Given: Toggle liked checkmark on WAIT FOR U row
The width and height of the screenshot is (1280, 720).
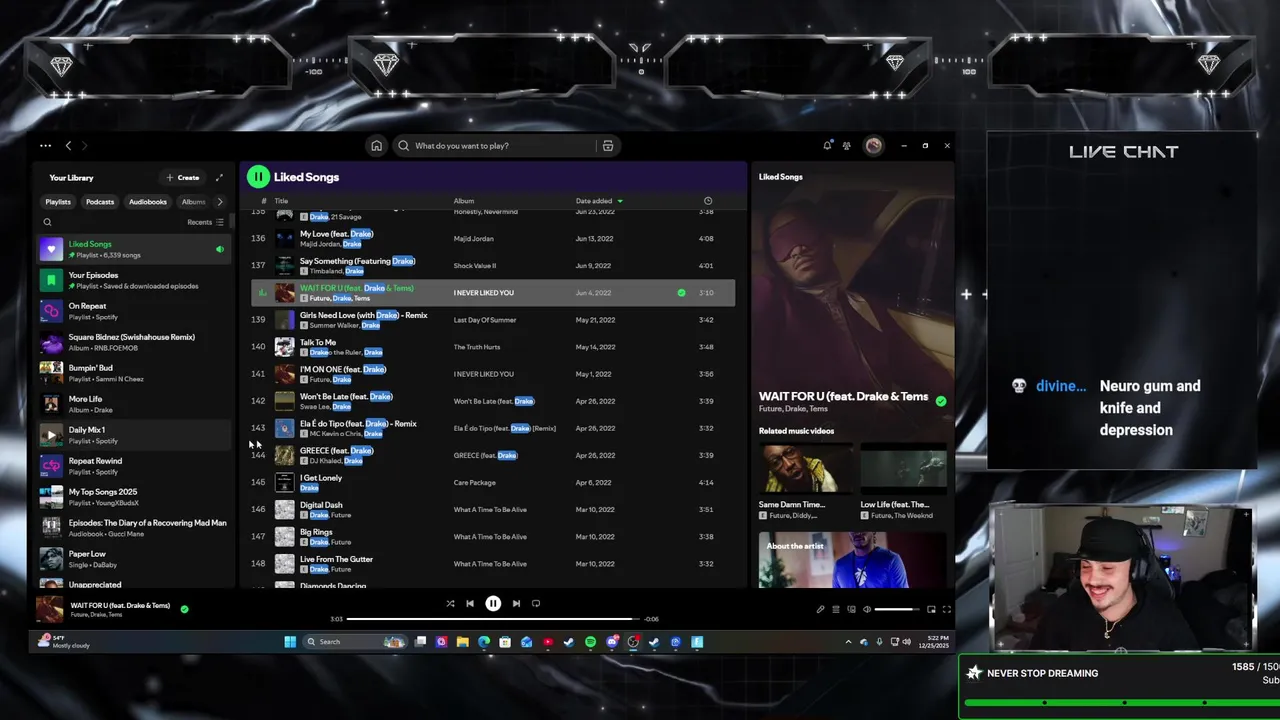Looking at the screenshot, I should click(x=681, y=293).
